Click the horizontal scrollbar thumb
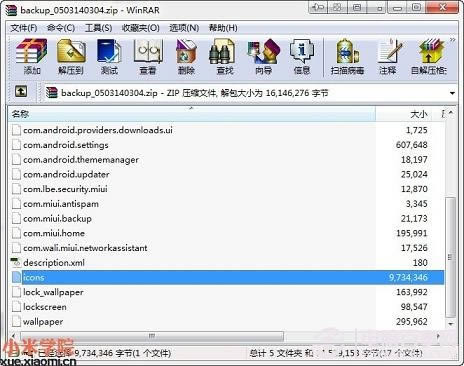The image size is (464, 366). pos(152,336)
